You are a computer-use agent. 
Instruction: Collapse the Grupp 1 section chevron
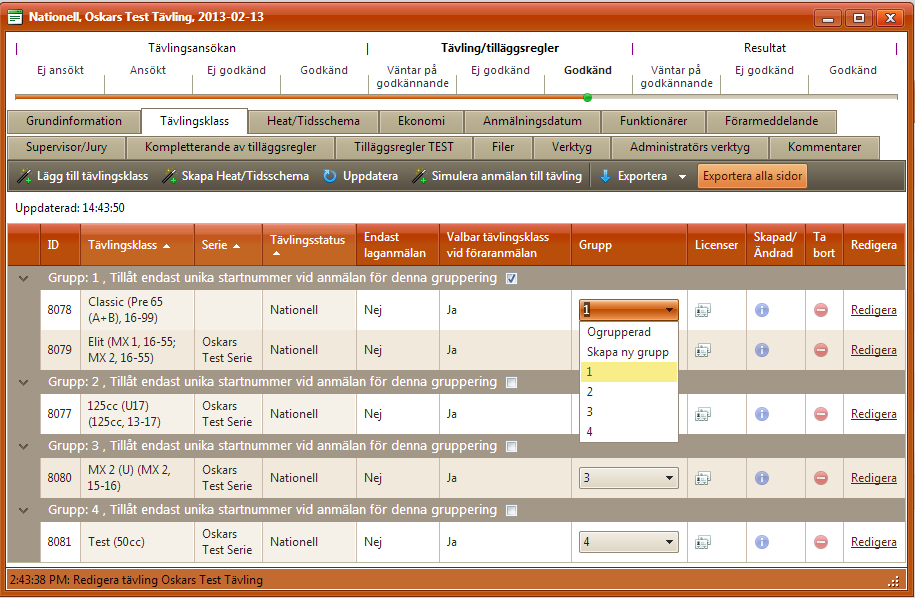click(x=23, y=279)
